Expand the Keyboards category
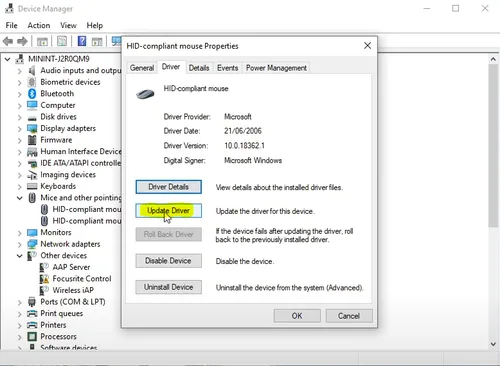Viewport: 500px width, 366px height. [x=19, y=187]
